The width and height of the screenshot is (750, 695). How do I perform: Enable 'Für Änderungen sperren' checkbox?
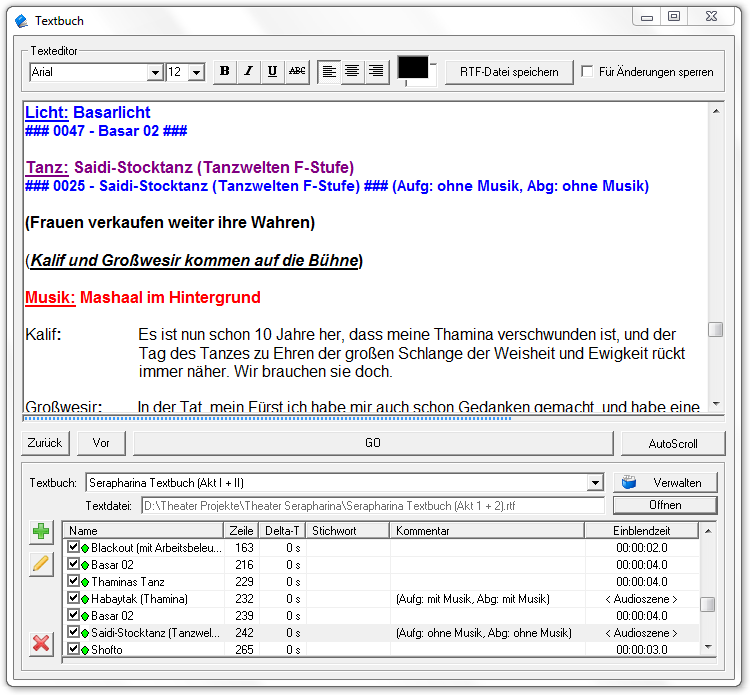click(588, 72)
